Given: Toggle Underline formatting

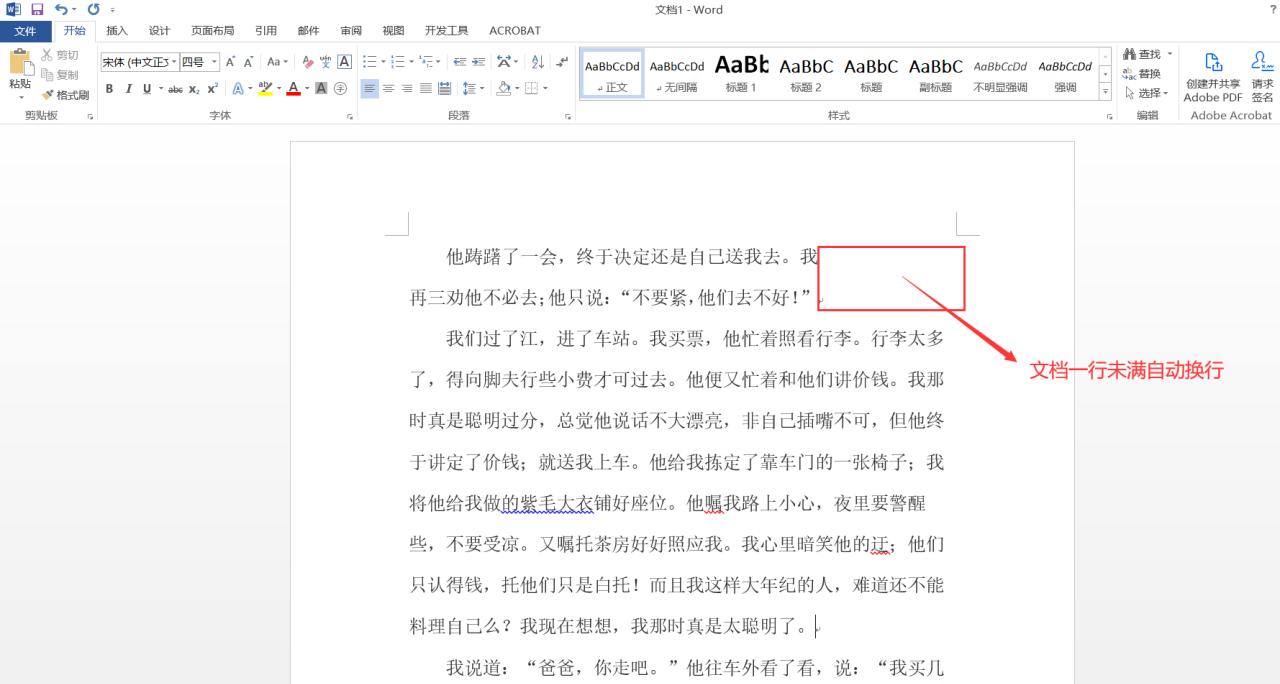Looking at the screenshot, I should [146, 89].
